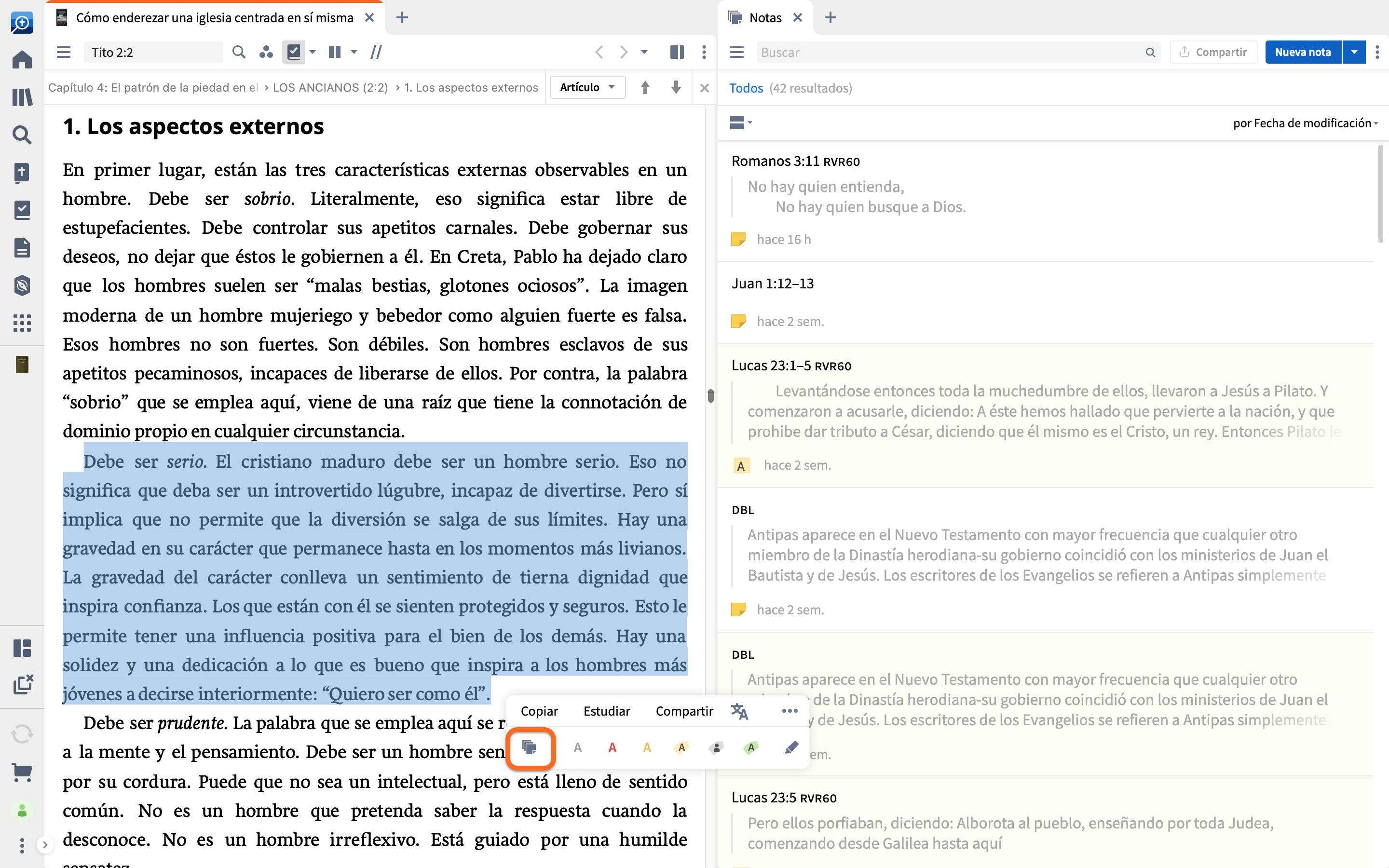The height and width of the screenshot is (868, 1389).
Task: Select Copiar in the selection menu
Action: [x=539, y=711]
